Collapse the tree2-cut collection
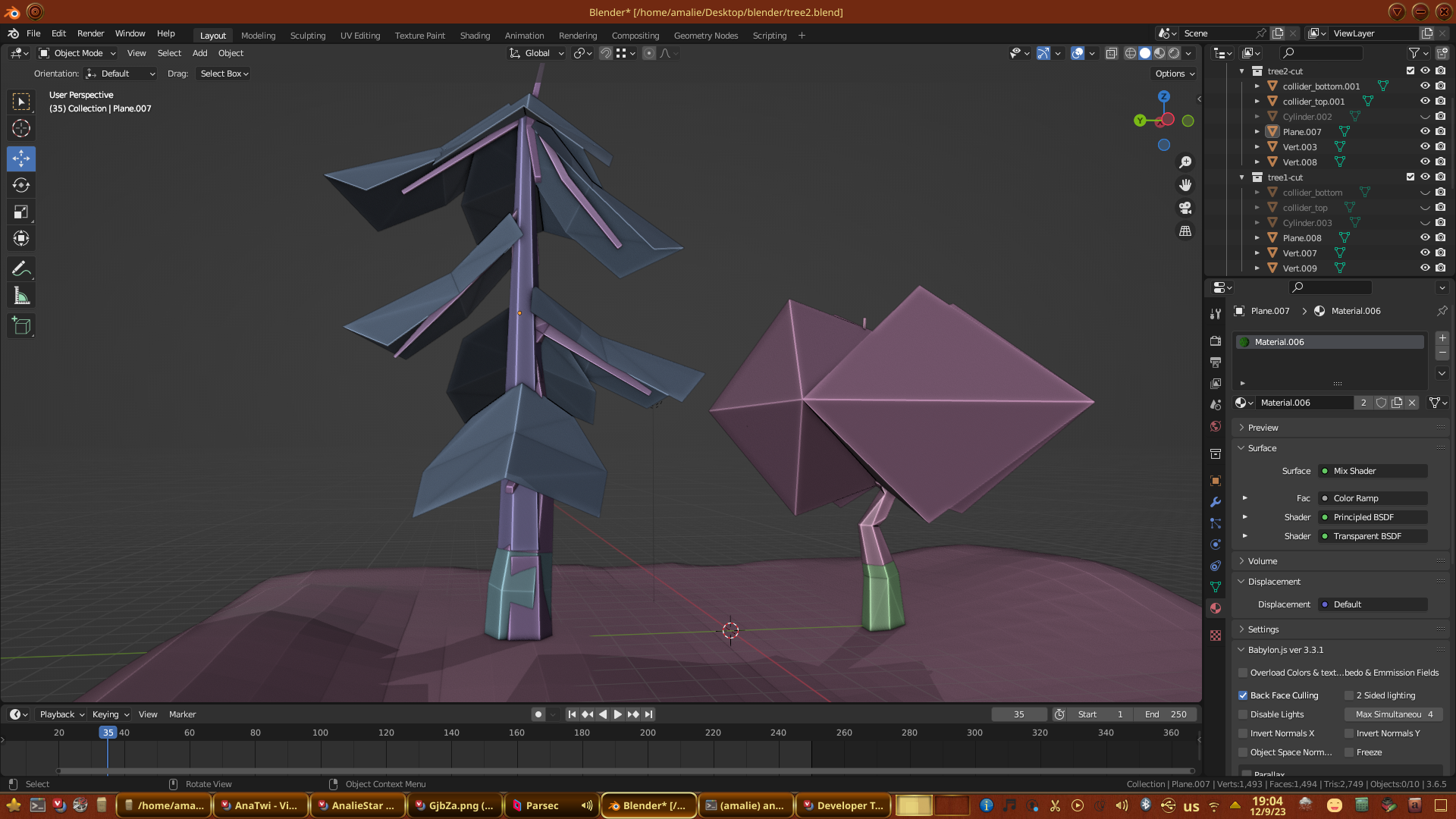The image size is (1456, 819). 1241,71
